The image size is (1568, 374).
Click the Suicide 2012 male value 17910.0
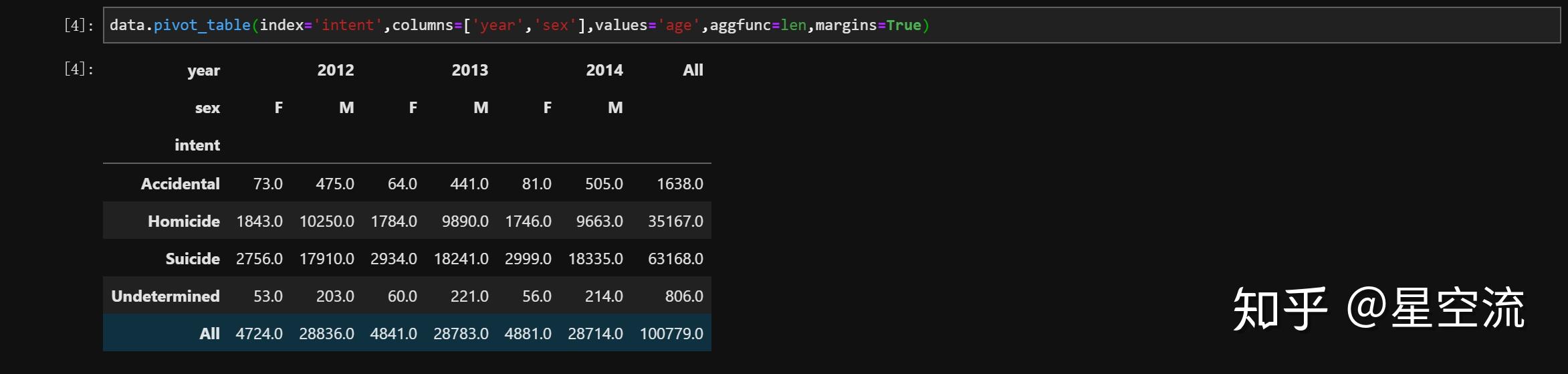326,259
